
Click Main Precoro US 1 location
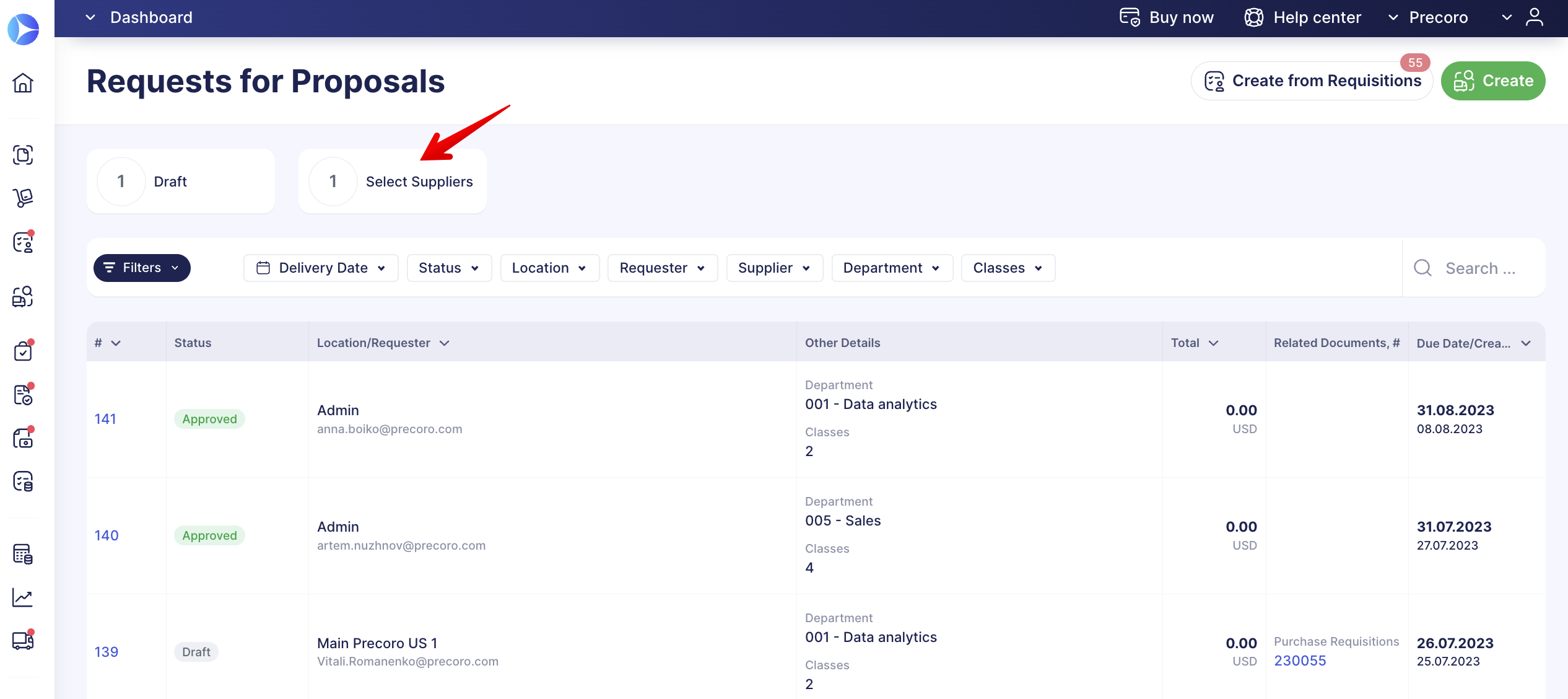pyautogui.click(x=377, y=643)
